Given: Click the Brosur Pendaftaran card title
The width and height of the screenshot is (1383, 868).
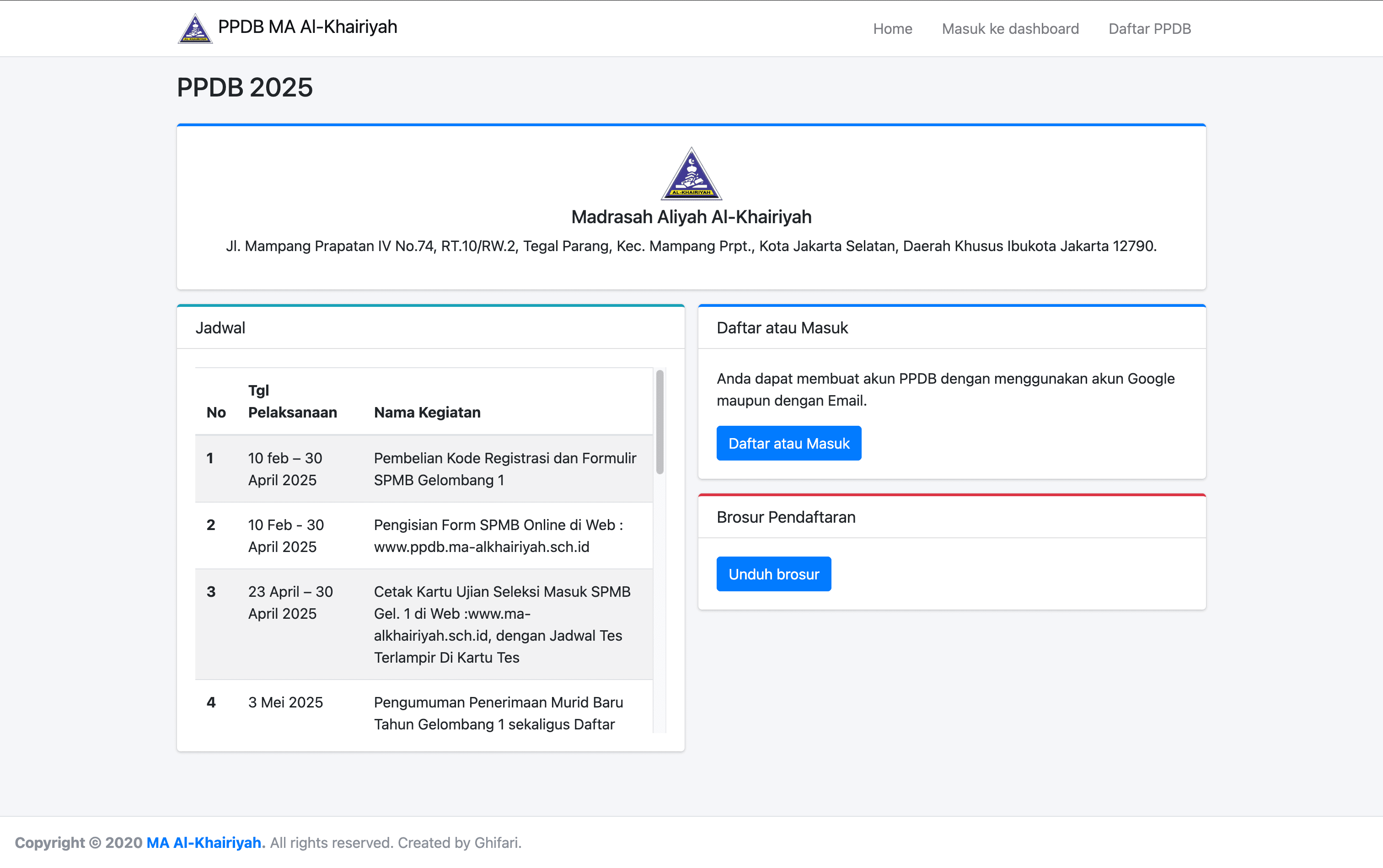Looking at the screenshot, I should (786, 517).
